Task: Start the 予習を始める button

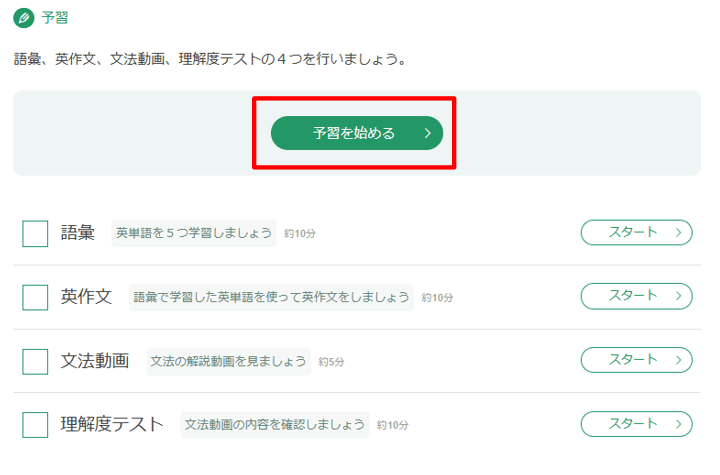Action: pos(357,133)
